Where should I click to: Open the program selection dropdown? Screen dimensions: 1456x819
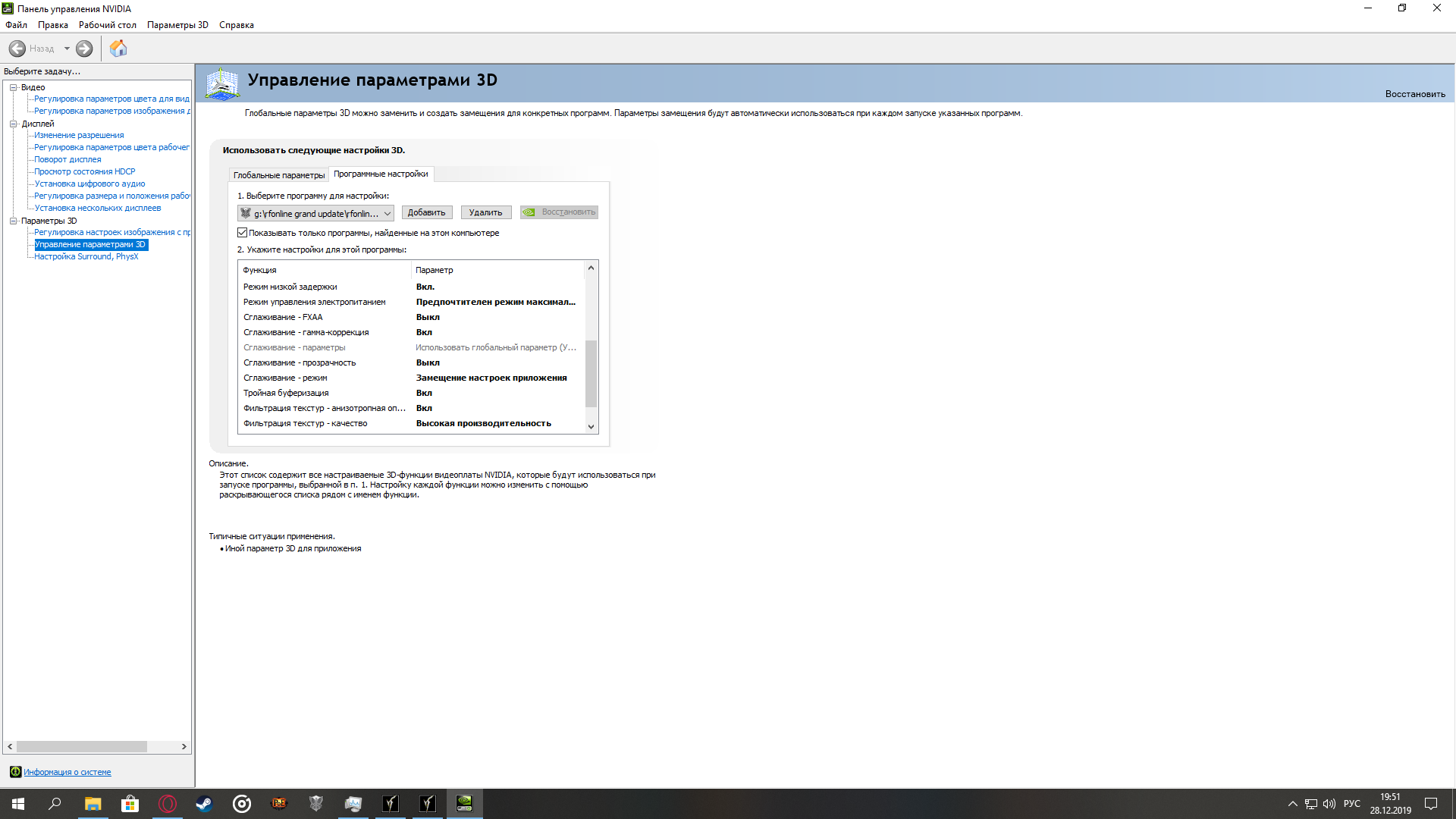pos(315,213)
